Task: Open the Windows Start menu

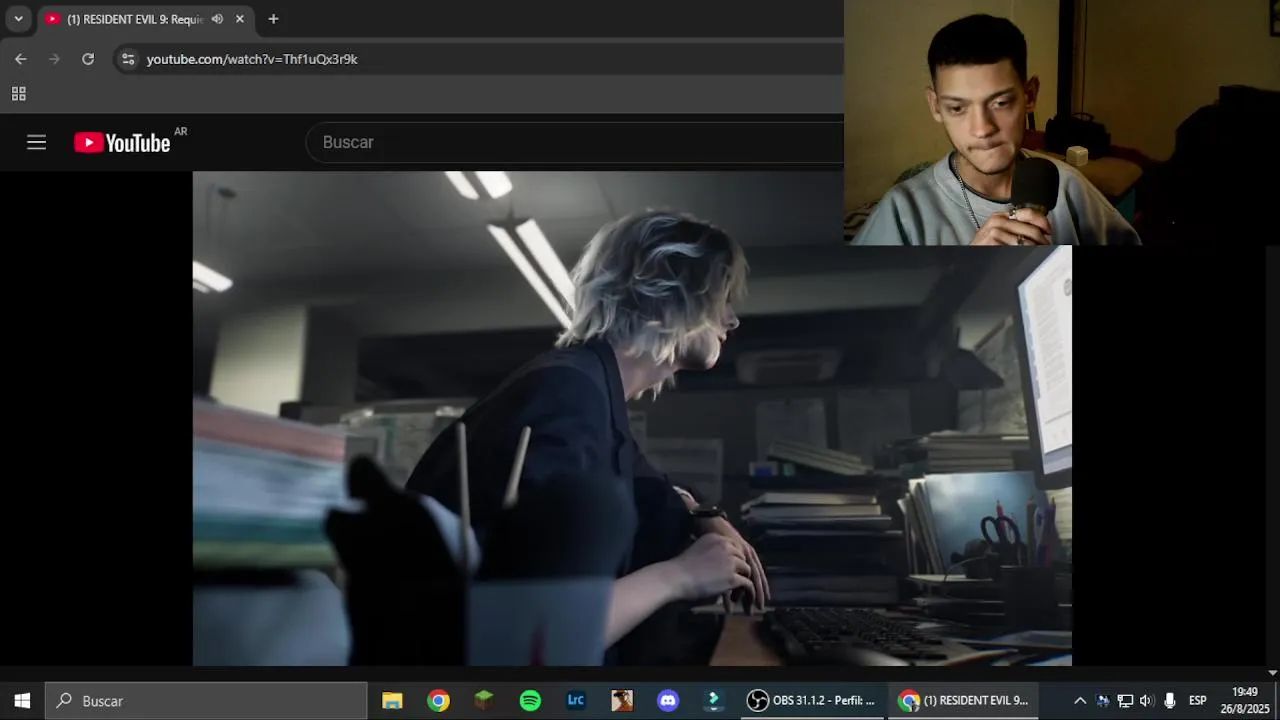Action: point(22,701)
